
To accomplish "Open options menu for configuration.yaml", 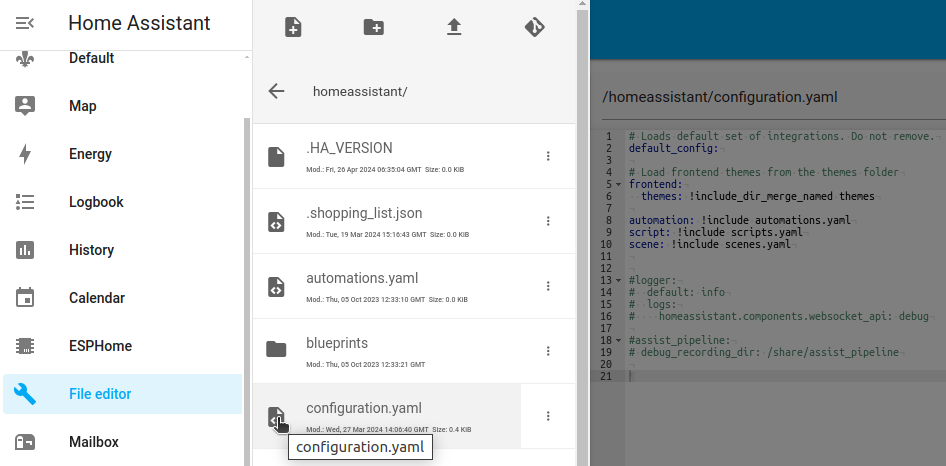I will pyautogui.click(x=547, y=416).
